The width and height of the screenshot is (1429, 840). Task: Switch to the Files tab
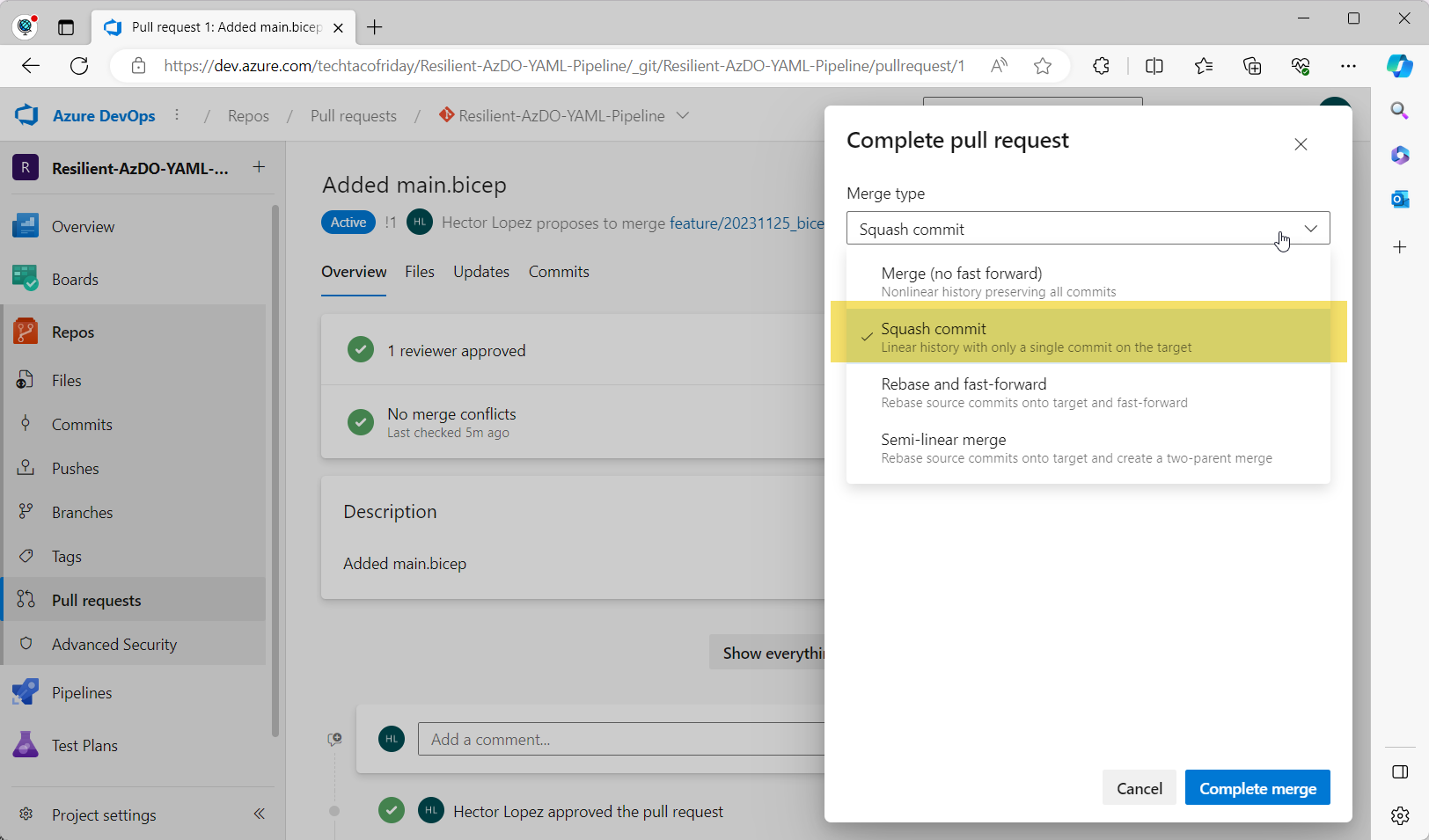(420, 272)
